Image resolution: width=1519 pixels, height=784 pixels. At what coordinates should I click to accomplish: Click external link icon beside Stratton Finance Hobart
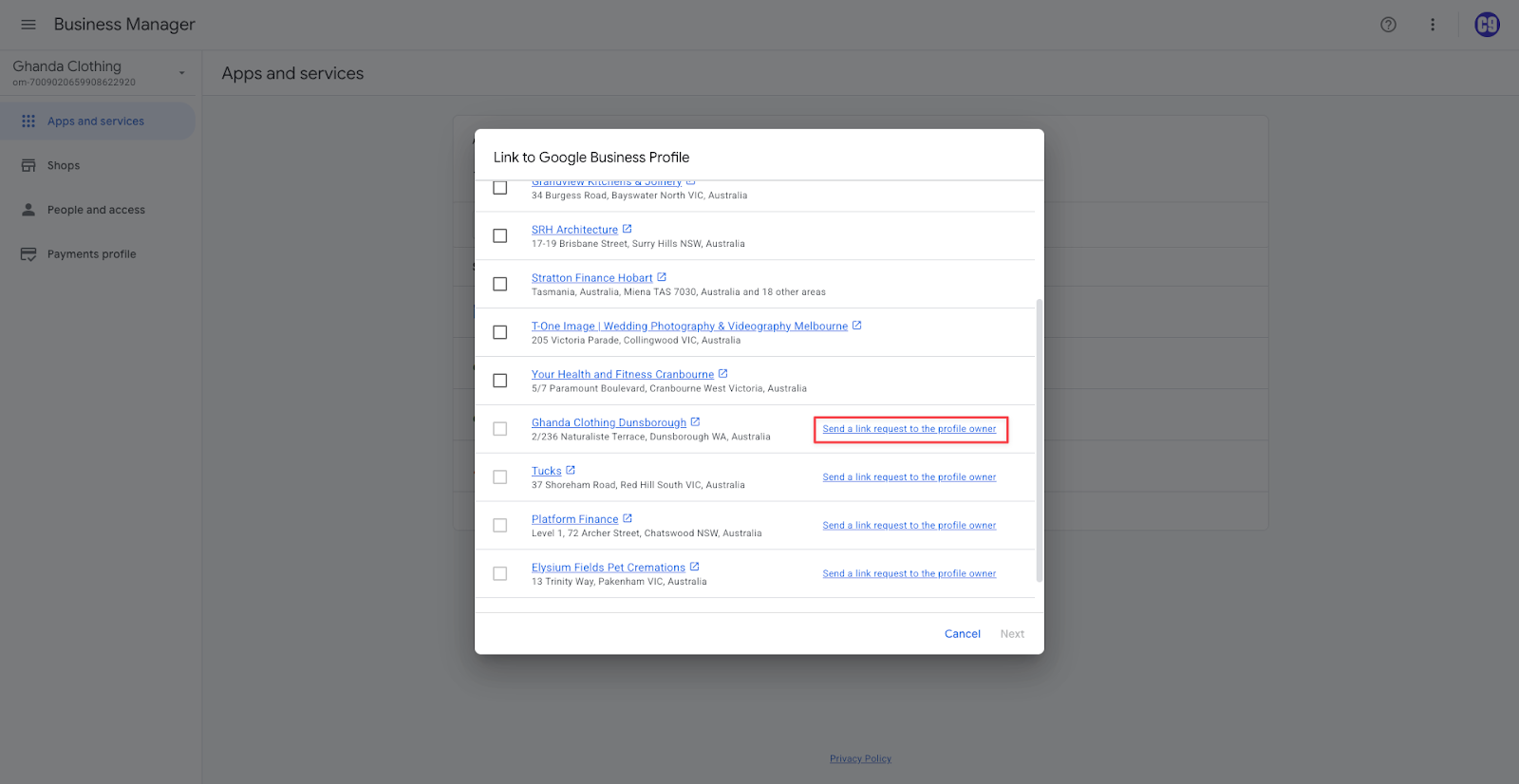pos(662,277)
